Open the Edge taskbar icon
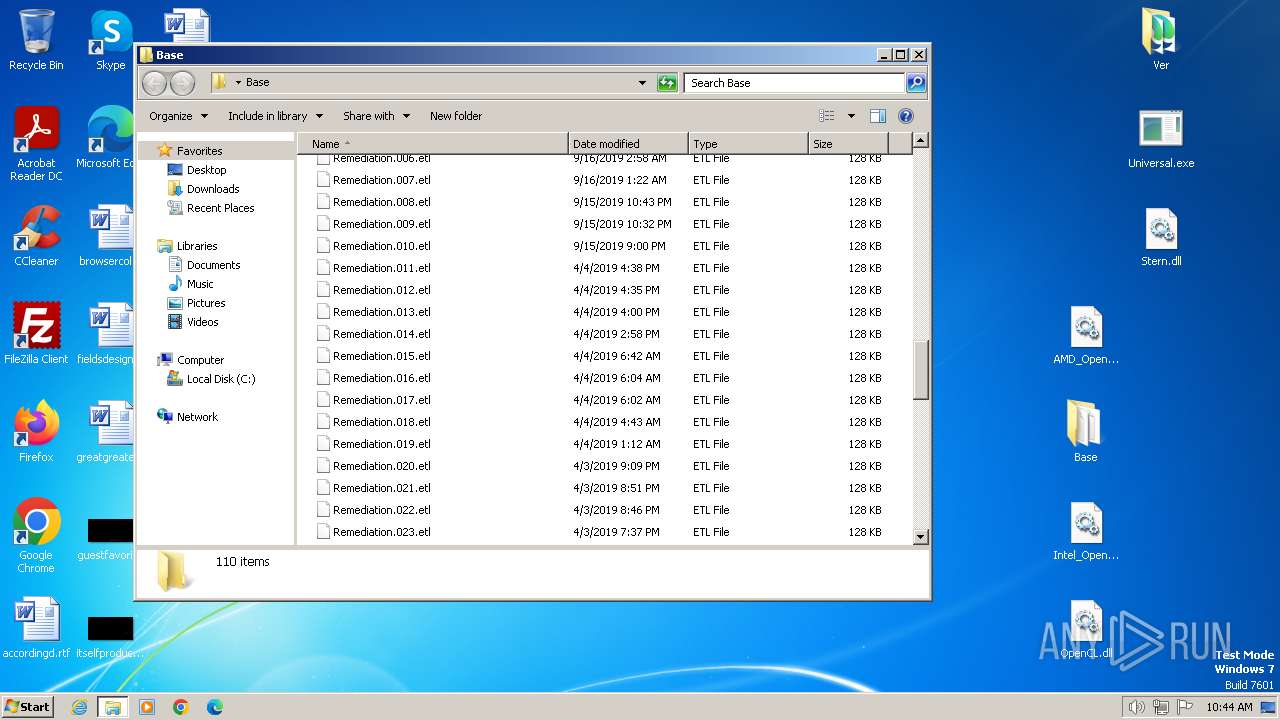1280x720 pixels. [x=214, y=707]
